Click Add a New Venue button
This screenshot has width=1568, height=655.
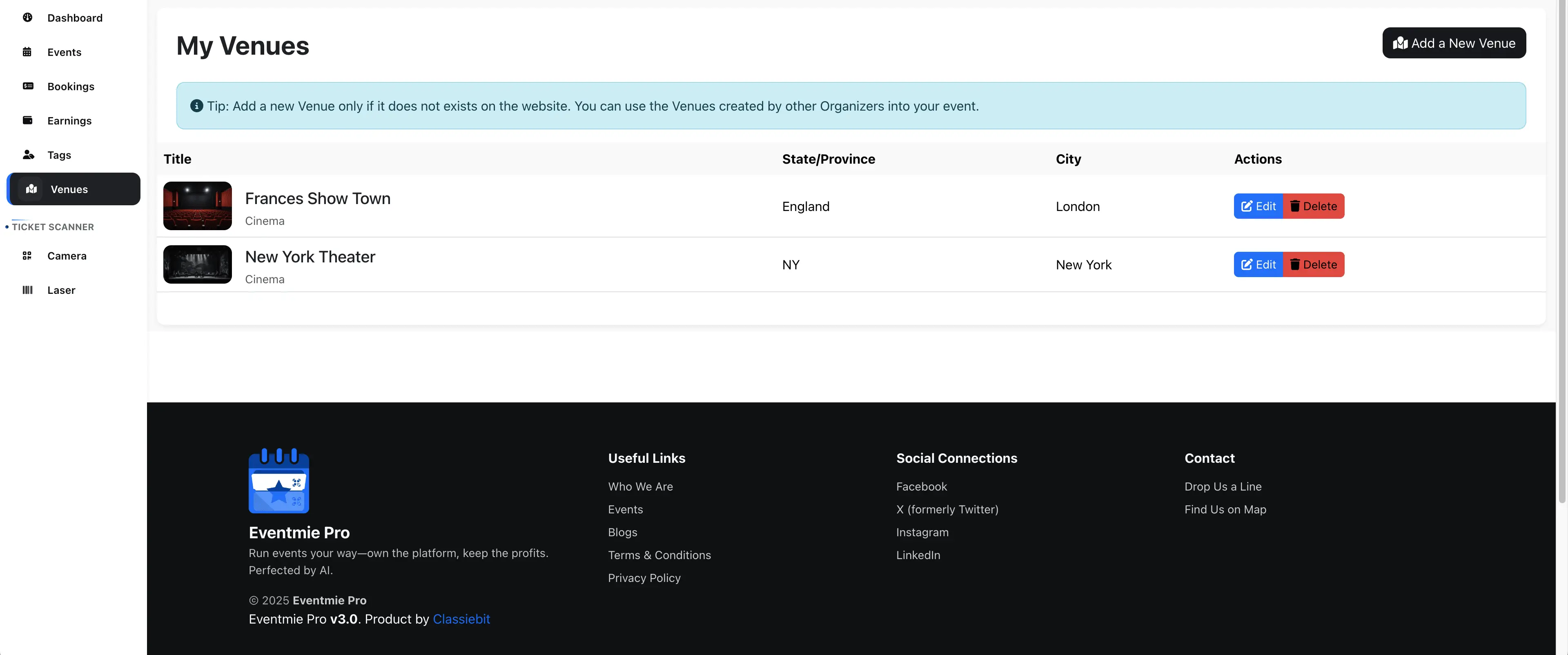pyautogui.click(x=1454, y=43)
